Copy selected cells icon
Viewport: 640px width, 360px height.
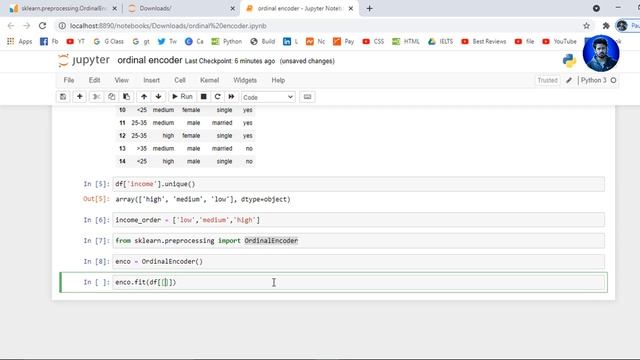tap(111, 97)
